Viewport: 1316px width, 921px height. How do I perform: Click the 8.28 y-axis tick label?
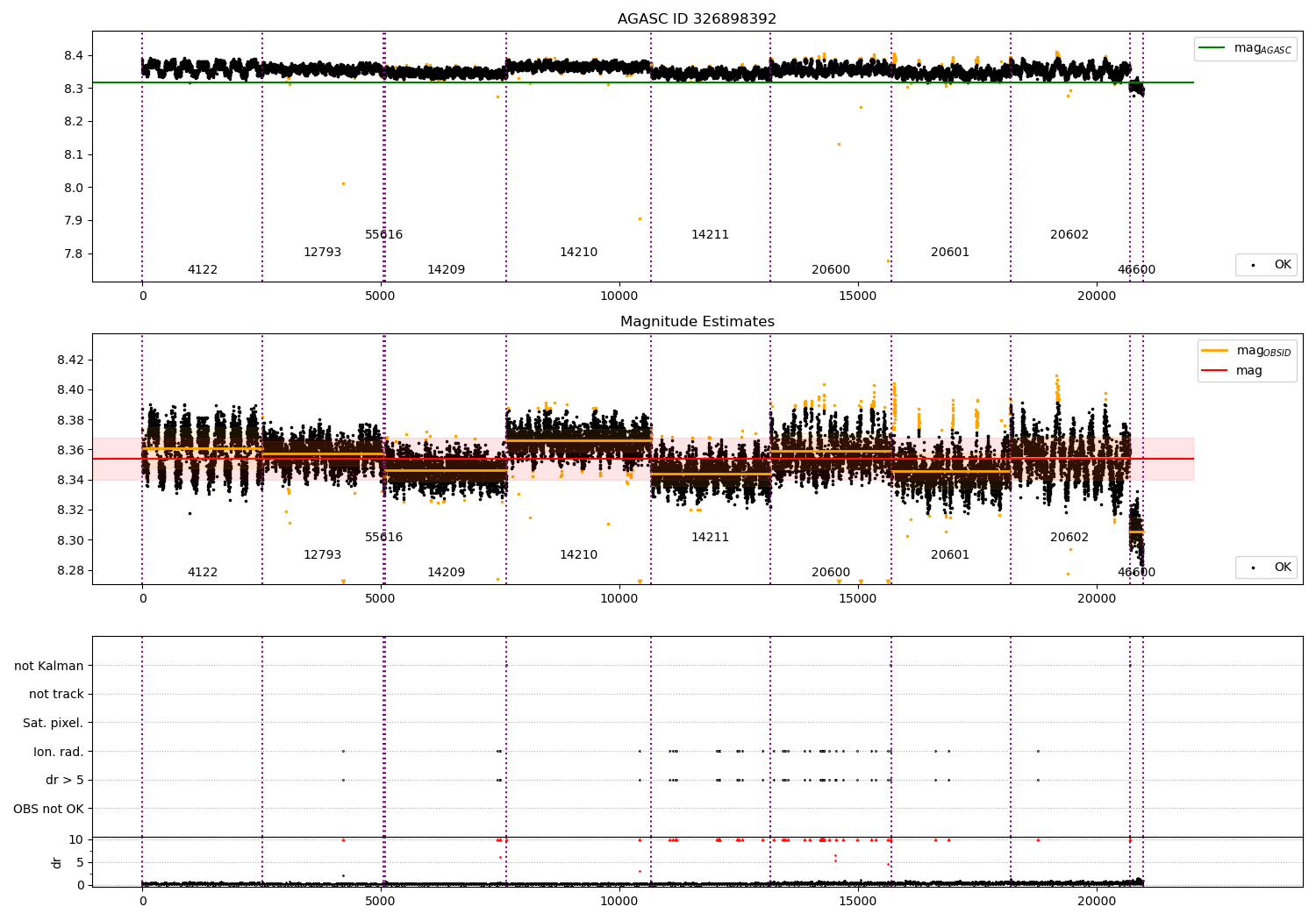pyautogui.click(x=70, y=570)
